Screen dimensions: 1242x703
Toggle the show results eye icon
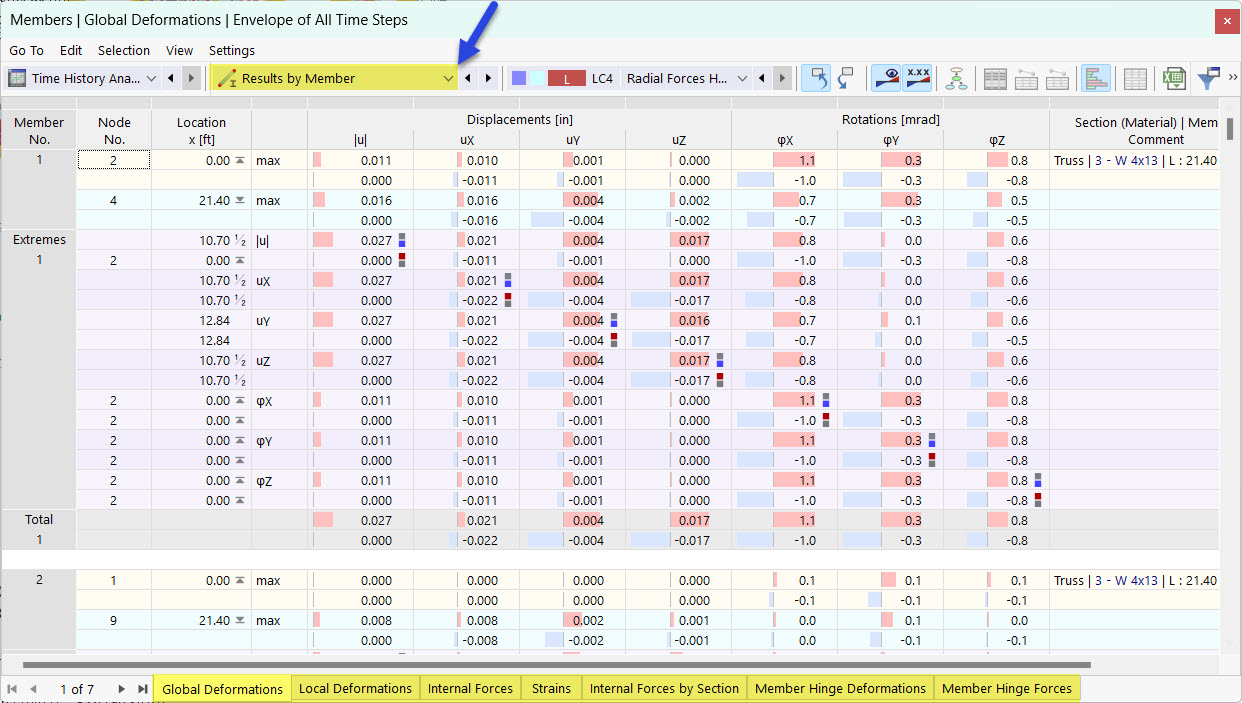pos(886,77)
